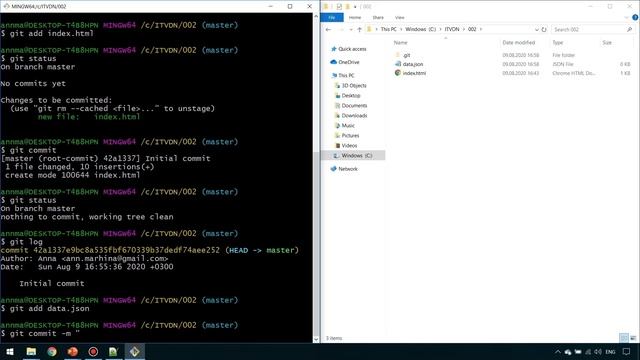Screen dimensions: 640x360
Task: Open the volume control in tray
Action: click(x=598, y=351)
